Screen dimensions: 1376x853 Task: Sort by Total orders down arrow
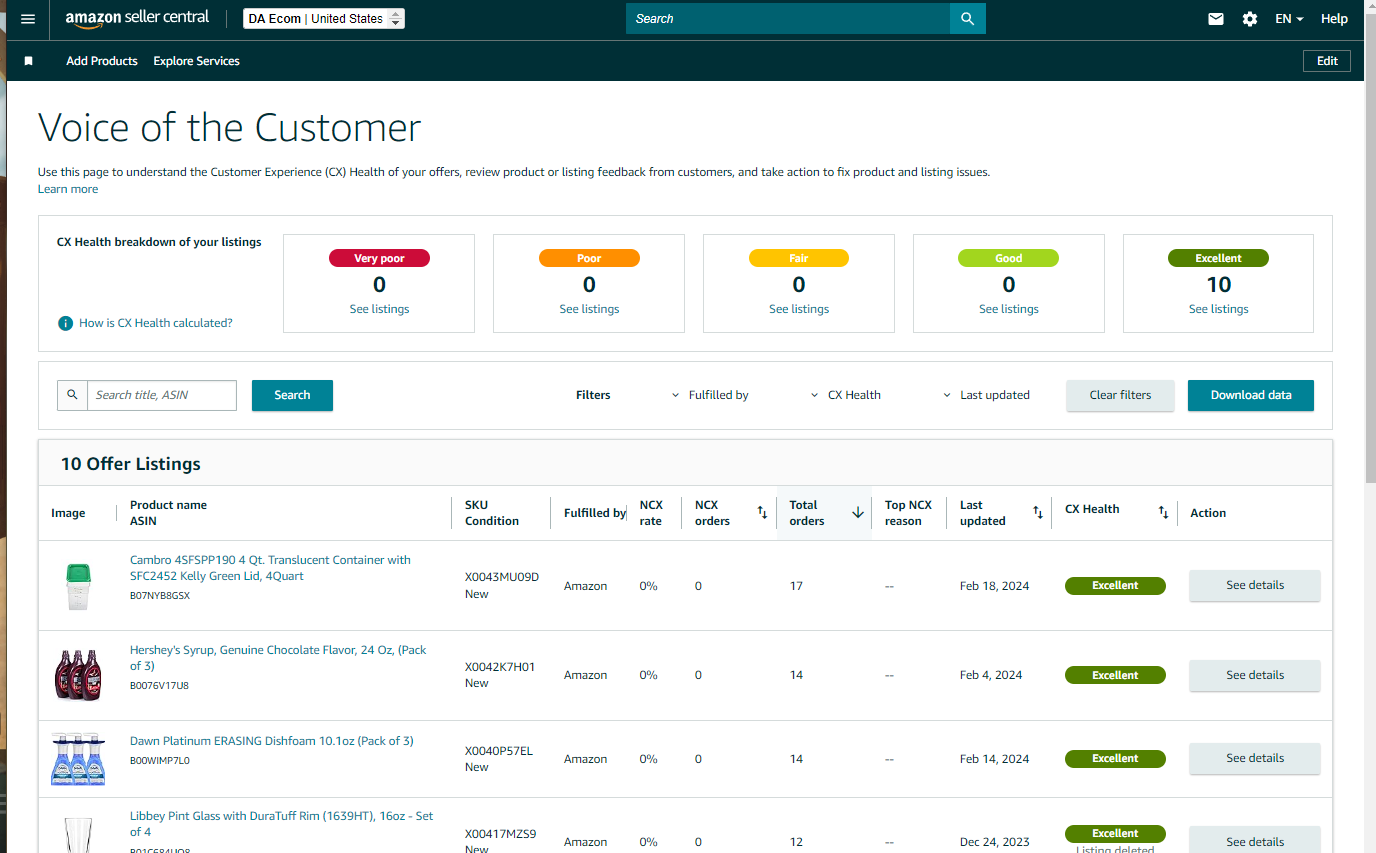pyautogui.click(x=857, y=513)
